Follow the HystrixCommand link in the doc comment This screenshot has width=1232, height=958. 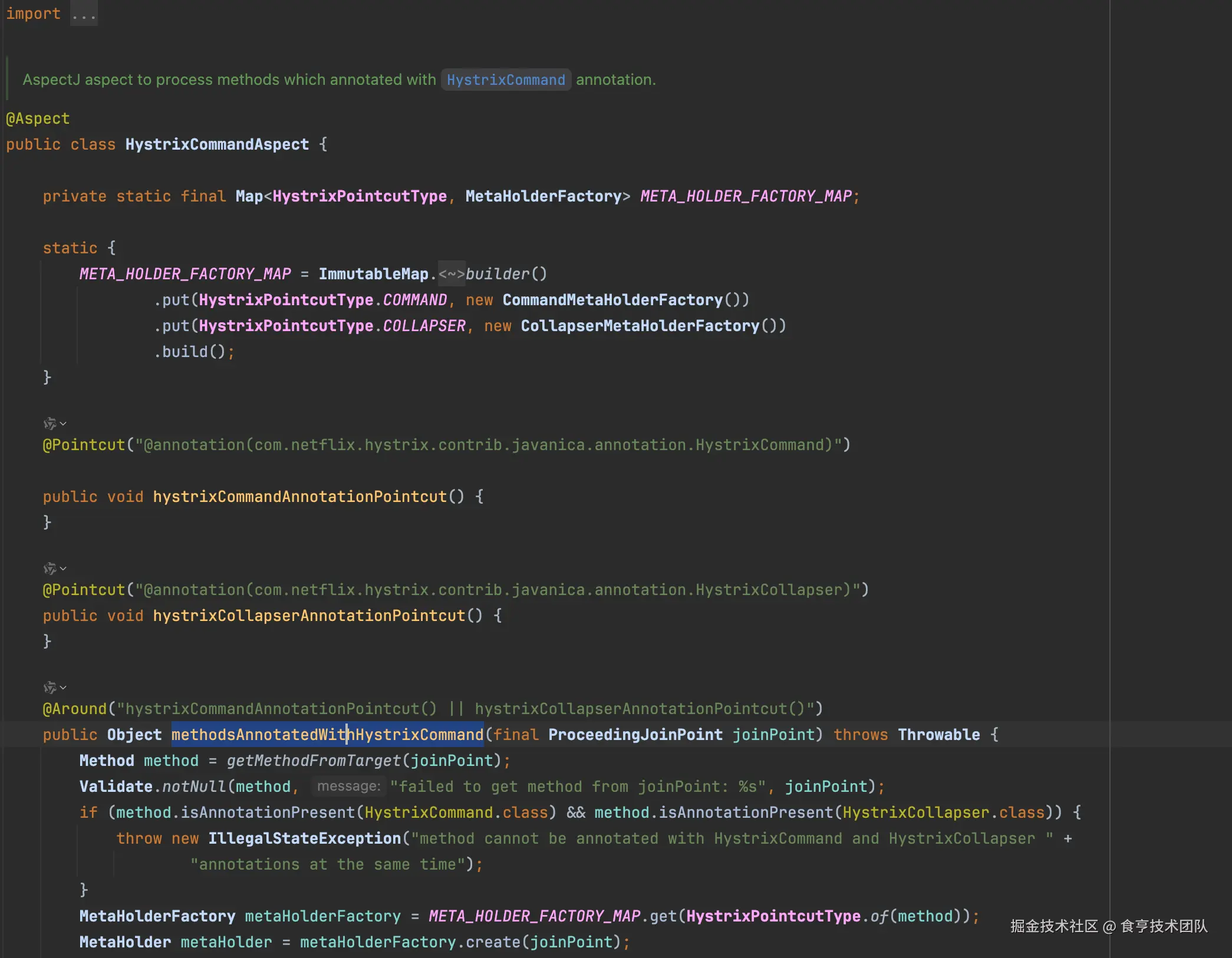click(x=505, y=80)
